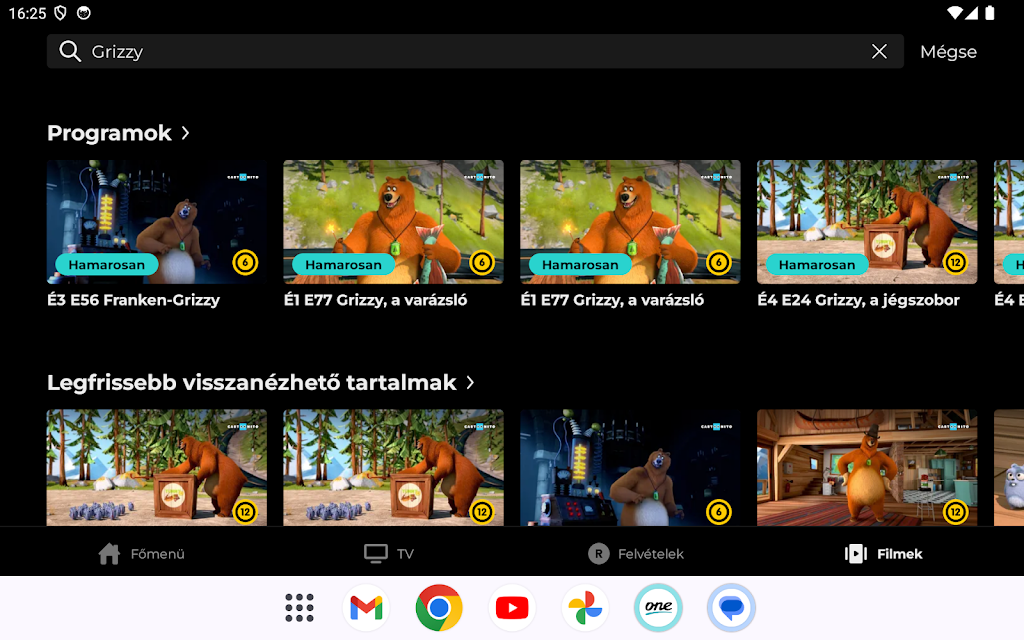Tap the É3 E56 Franken-Grizzy title
This screenshot has height=640, width=1024.
(x=134, y=300)
